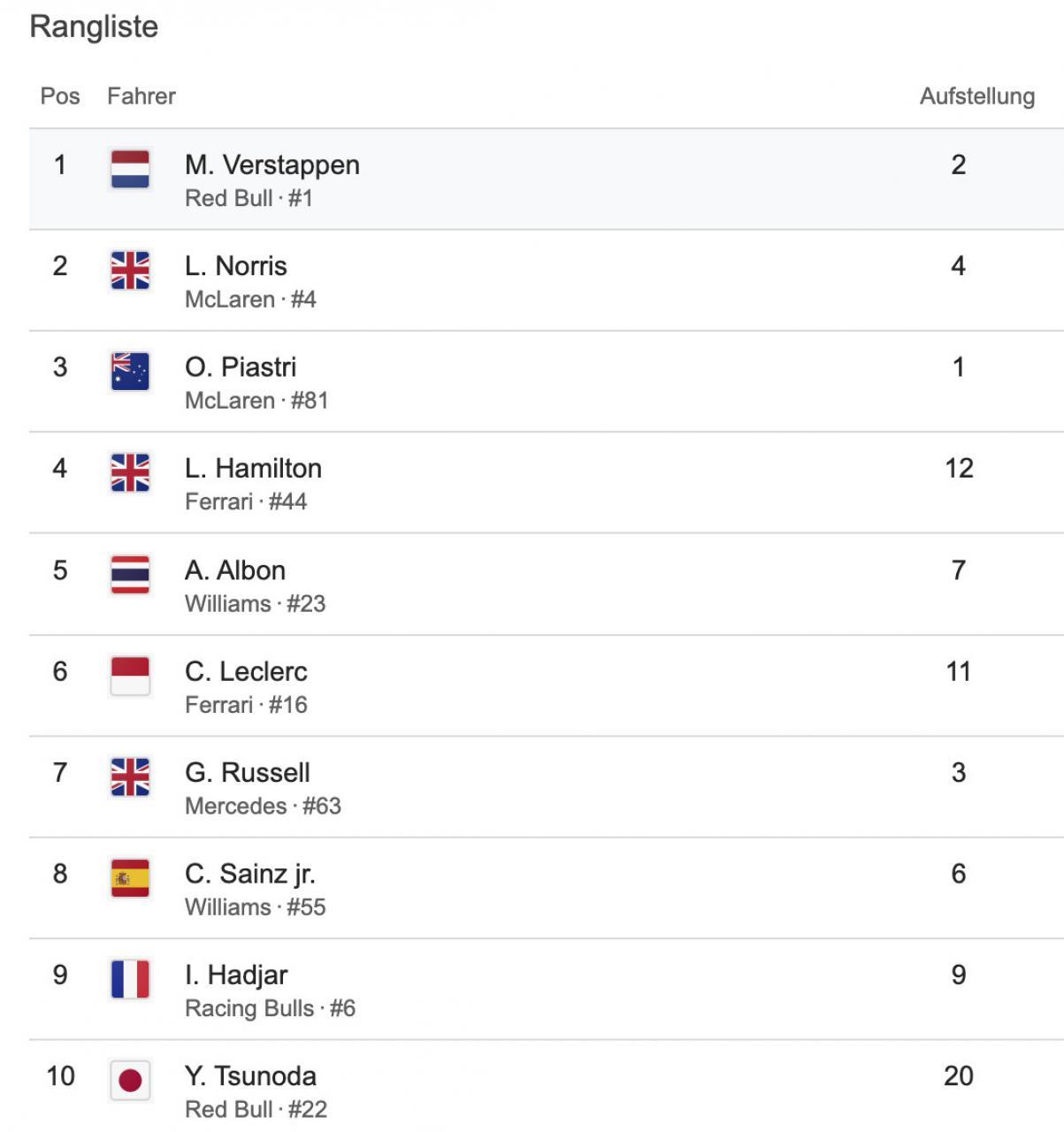Viewport: 1064px width, 1132px height.
Task: Click the Spanish flag next to Sainz
Action: coord(130,878)
